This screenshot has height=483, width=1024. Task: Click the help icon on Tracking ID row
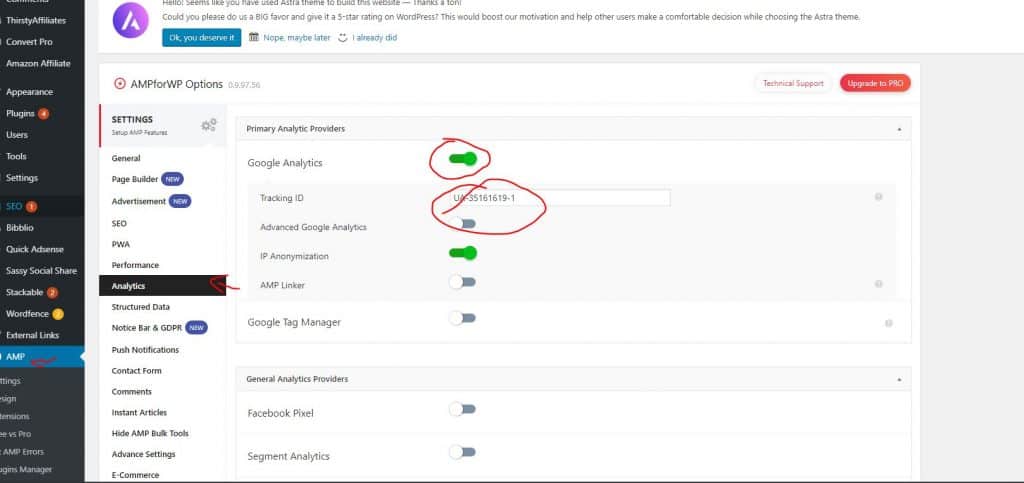coord(878,197)
